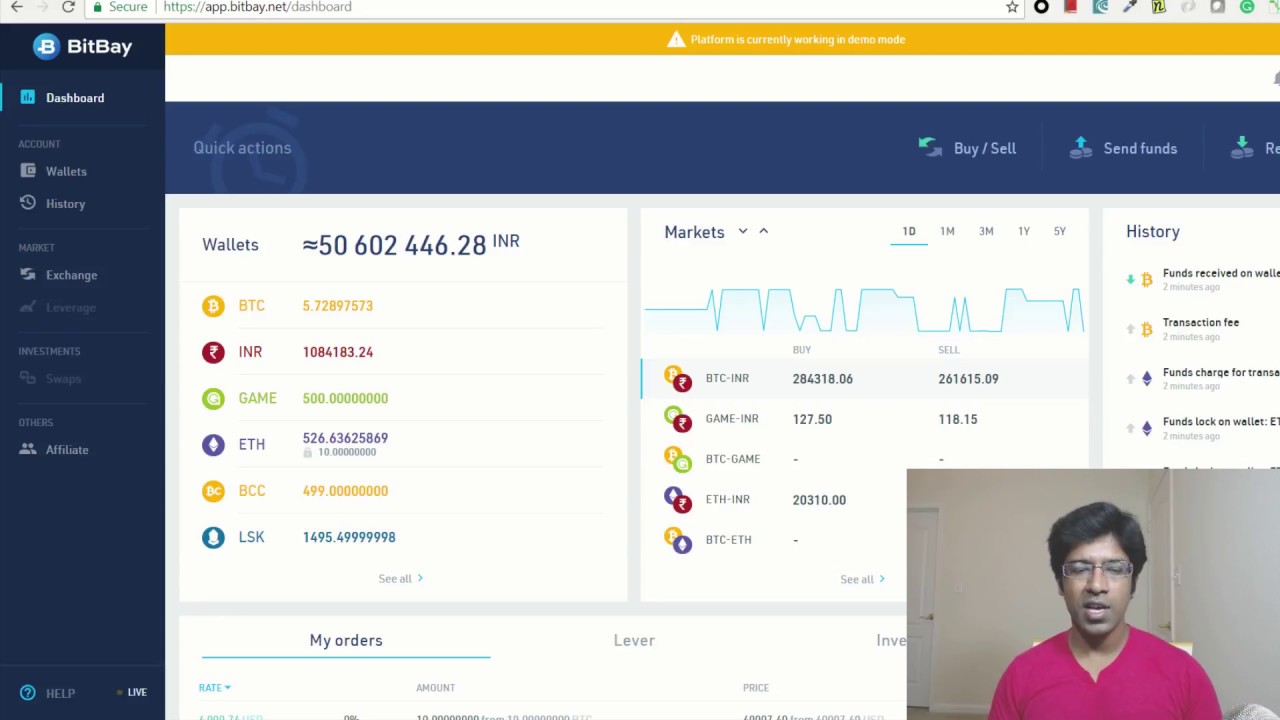Switch to the Lever tab
The height and width of the screenshot is (720, 1280).
[634, 640]
